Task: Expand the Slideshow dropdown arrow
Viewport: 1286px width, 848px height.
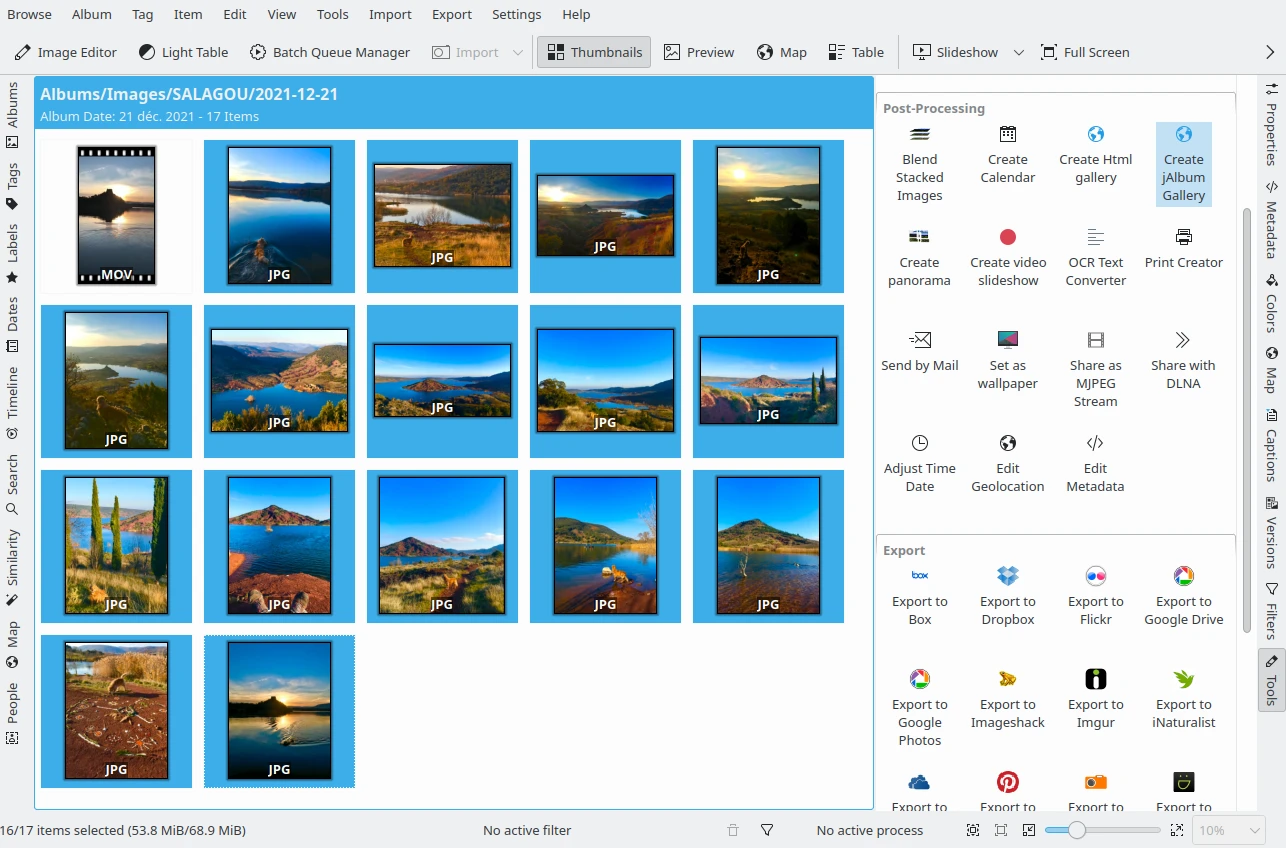Action: coord(1019,52)
